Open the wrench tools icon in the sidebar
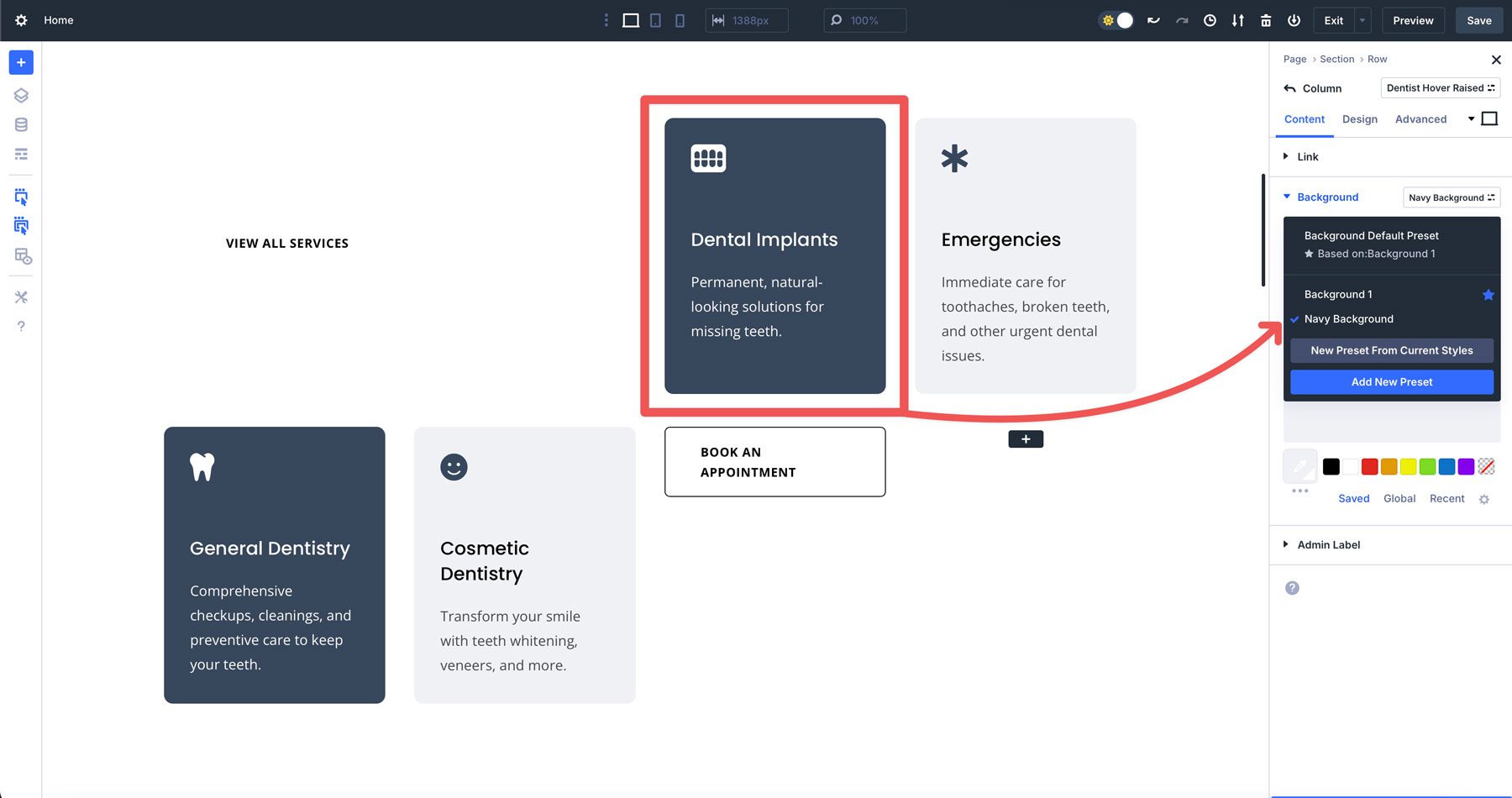Viewport: 1512px width, 798px height. (20, 297)
